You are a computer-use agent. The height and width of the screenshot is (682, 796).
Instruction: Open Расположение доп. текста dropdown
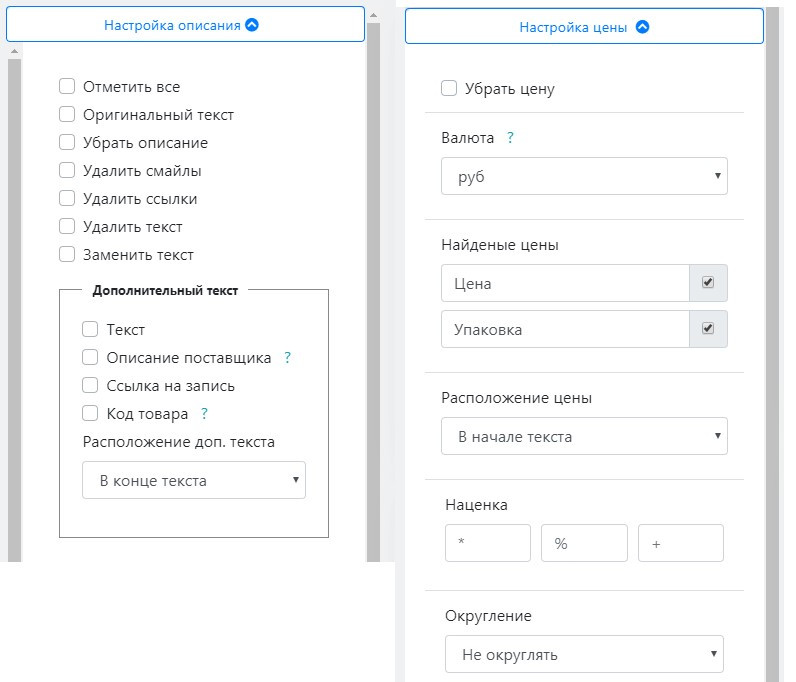click(x=194, y=480)
